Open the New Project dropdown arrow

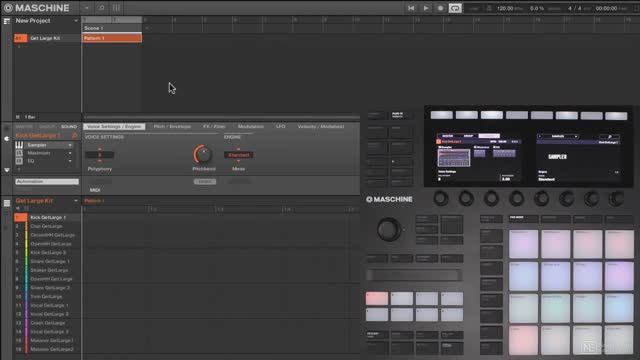point(76,20)
